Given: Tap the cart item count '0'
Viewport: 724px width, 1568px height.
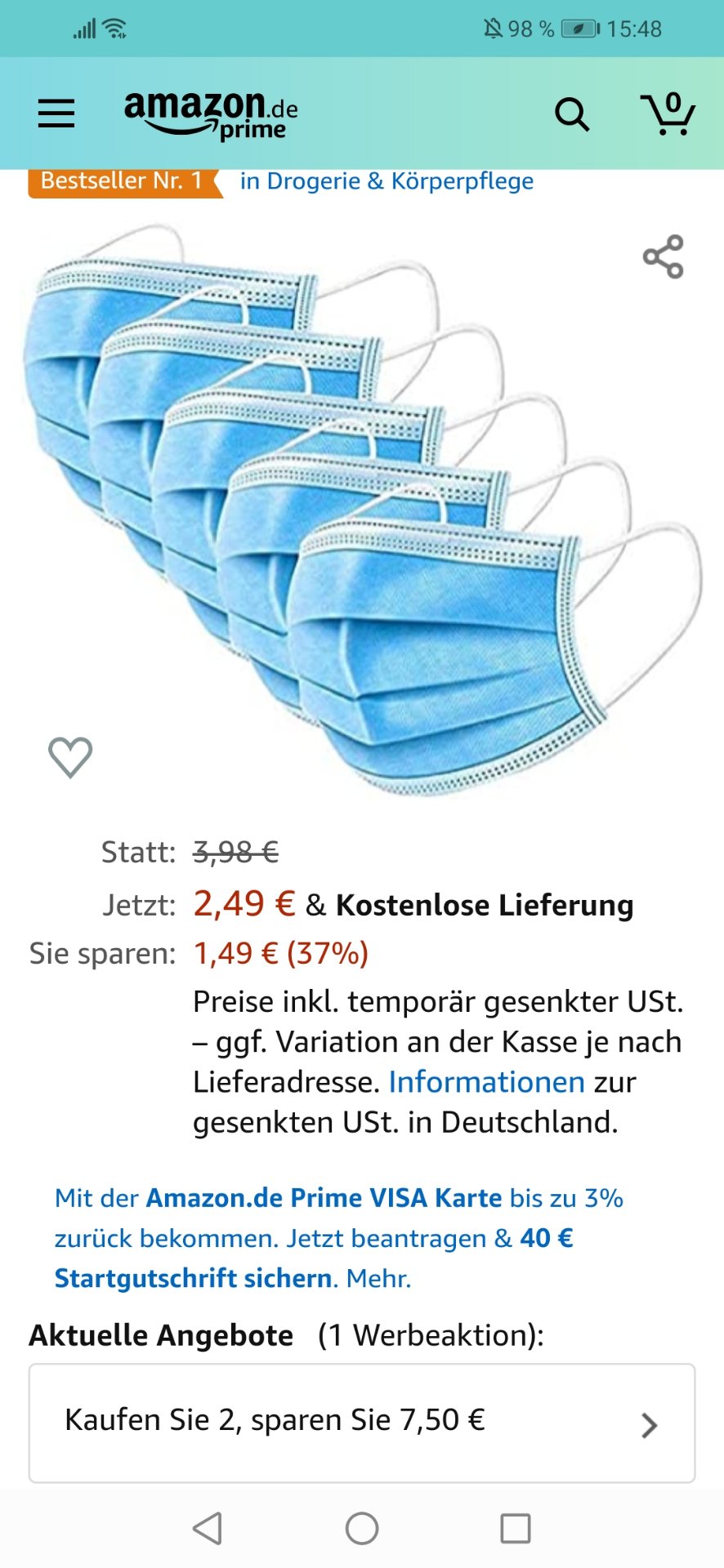Looking at the screenshot, I should pos(673,102).
